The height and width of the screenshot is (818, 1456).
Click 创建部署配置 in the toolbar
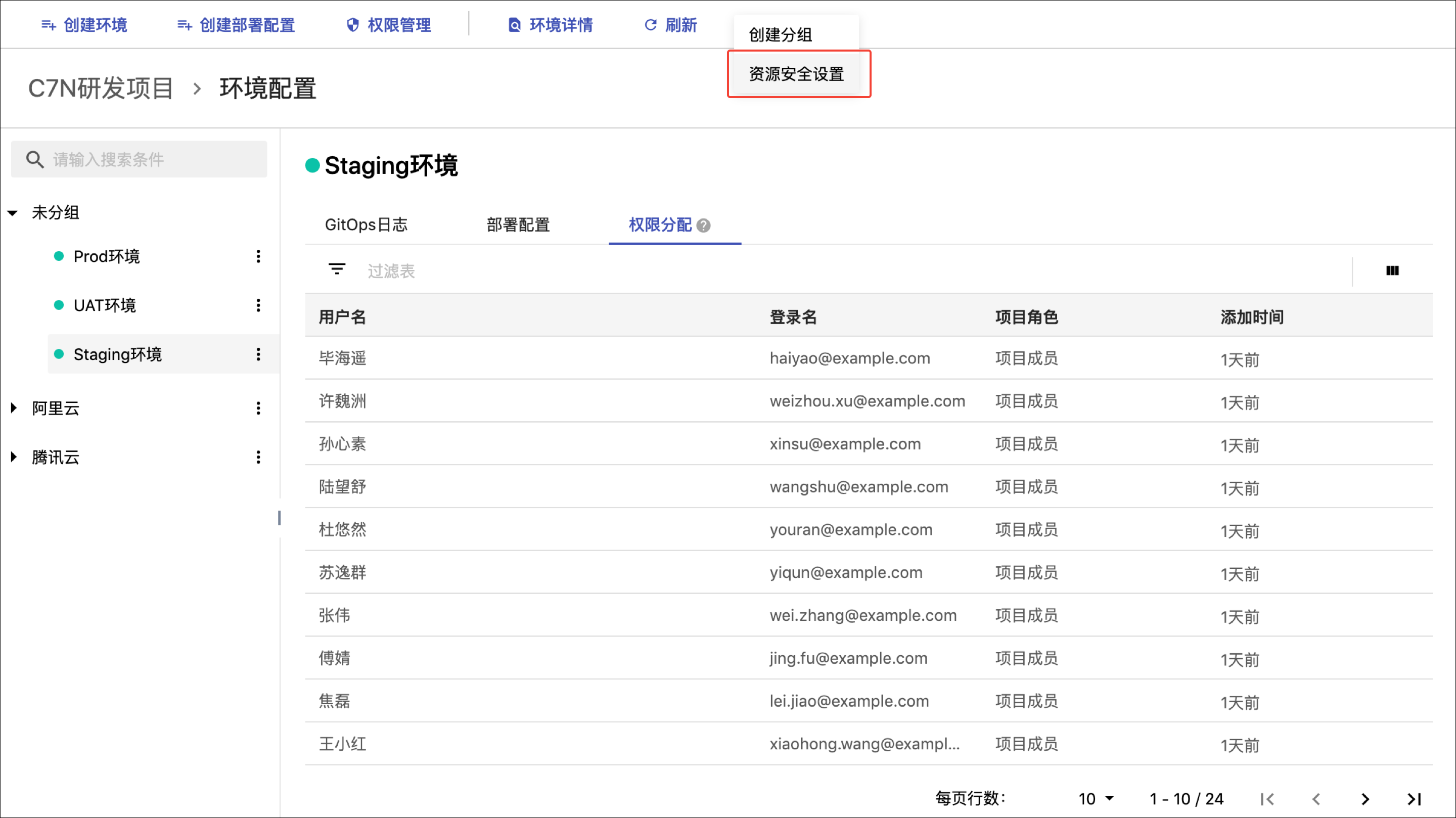click(236, 25)
